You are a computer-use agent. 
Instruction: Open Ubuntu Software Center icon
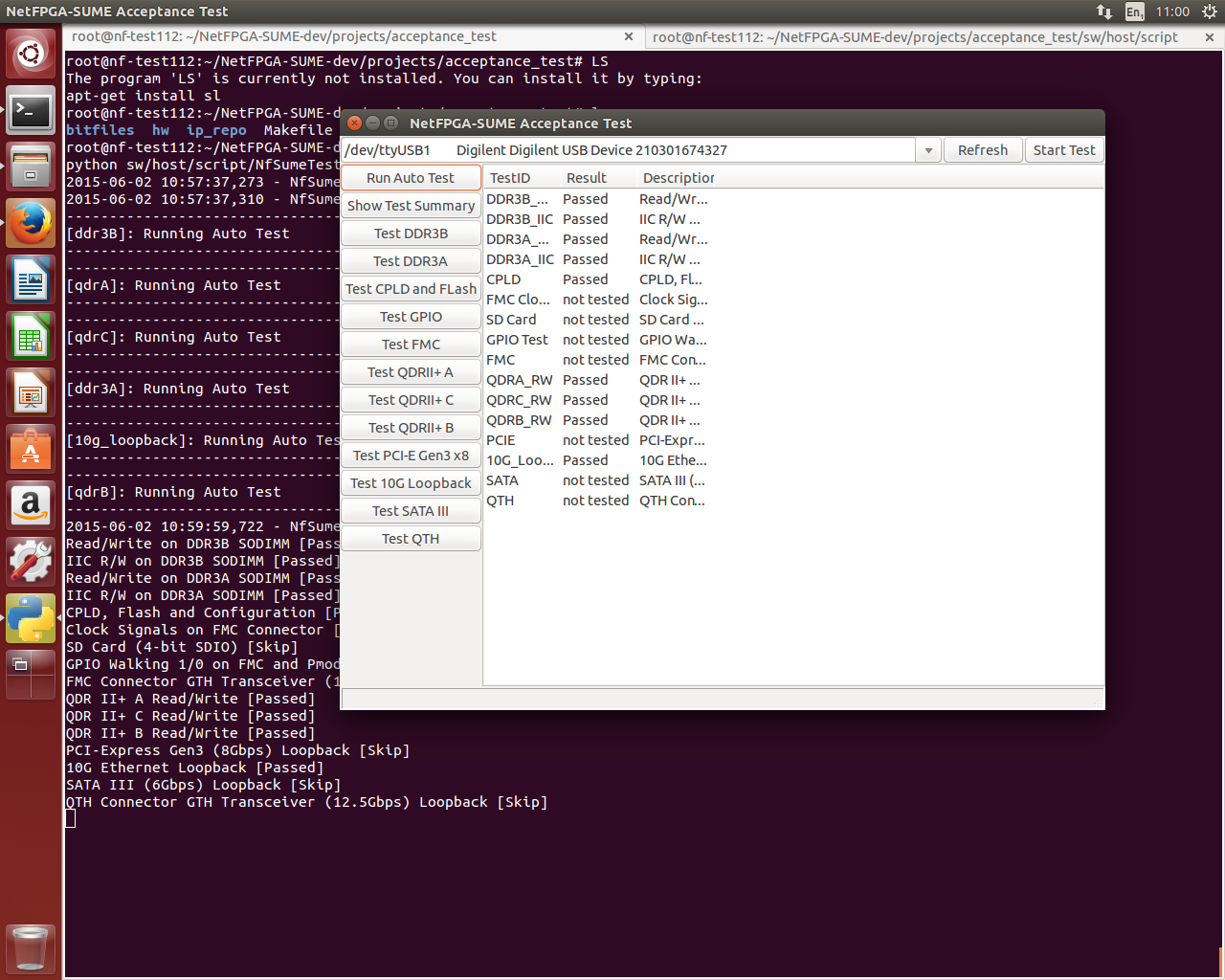coord(31,449)
